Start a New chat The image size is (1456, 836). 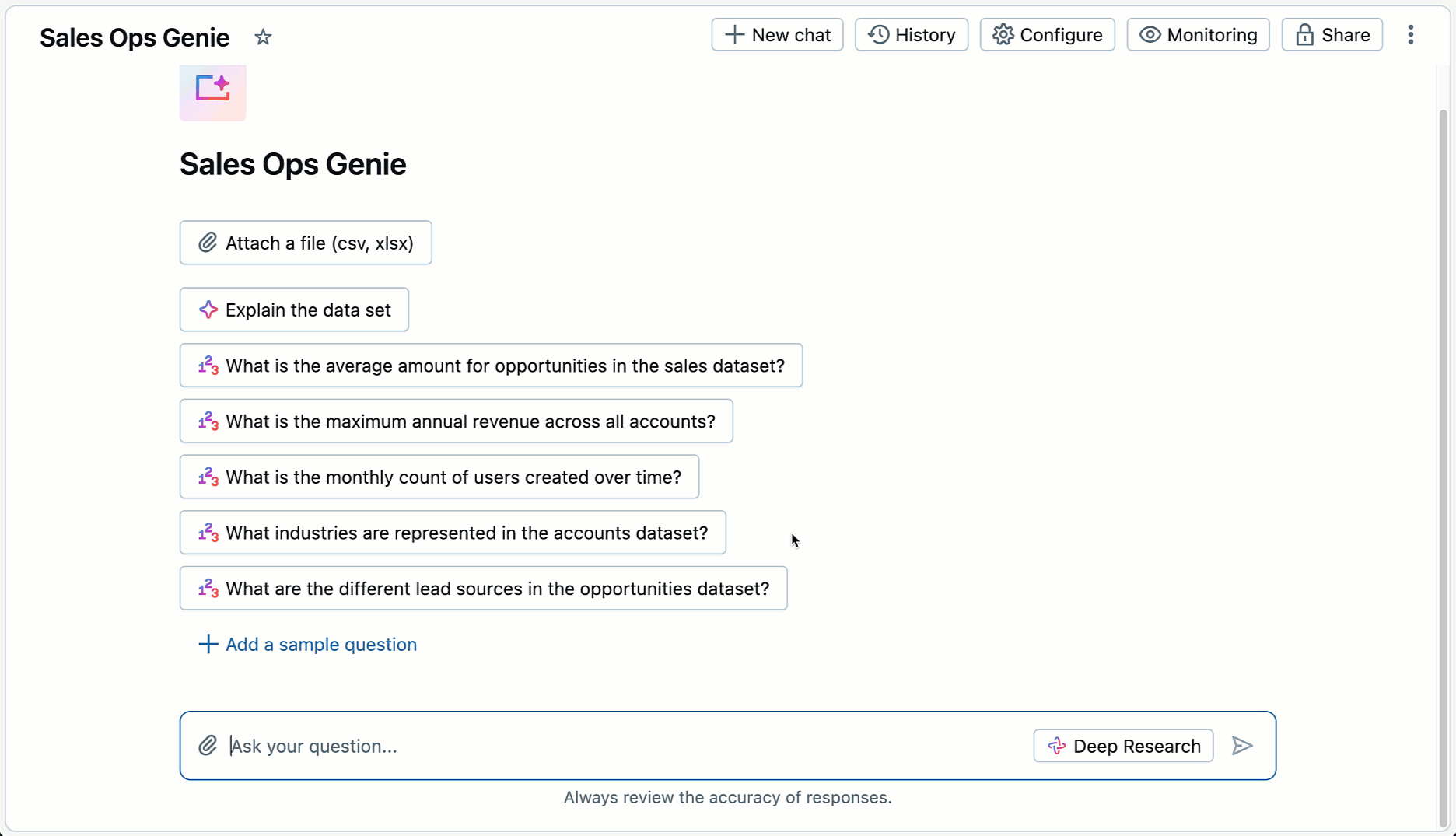(x=776, y=34)
